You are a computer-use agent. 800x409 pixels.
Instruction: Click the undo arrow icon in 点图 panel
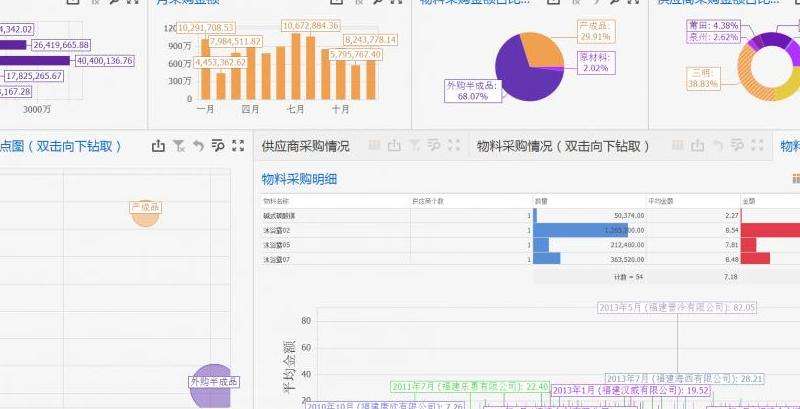[198, 146]
